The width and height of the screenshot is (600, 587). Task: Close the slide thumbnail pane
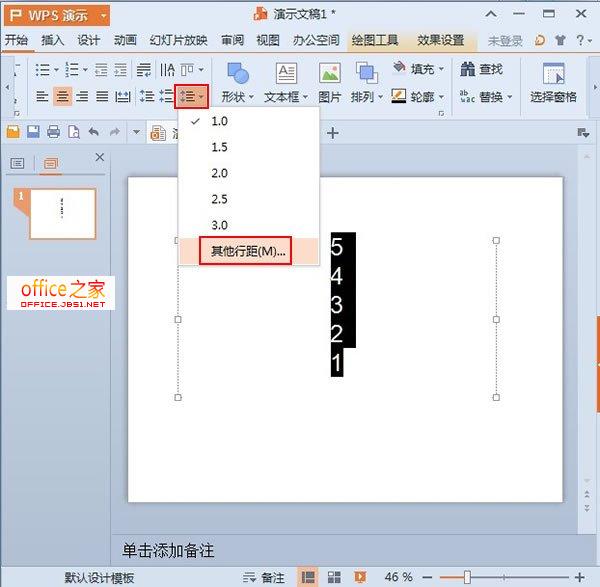[x=100, y=157]
